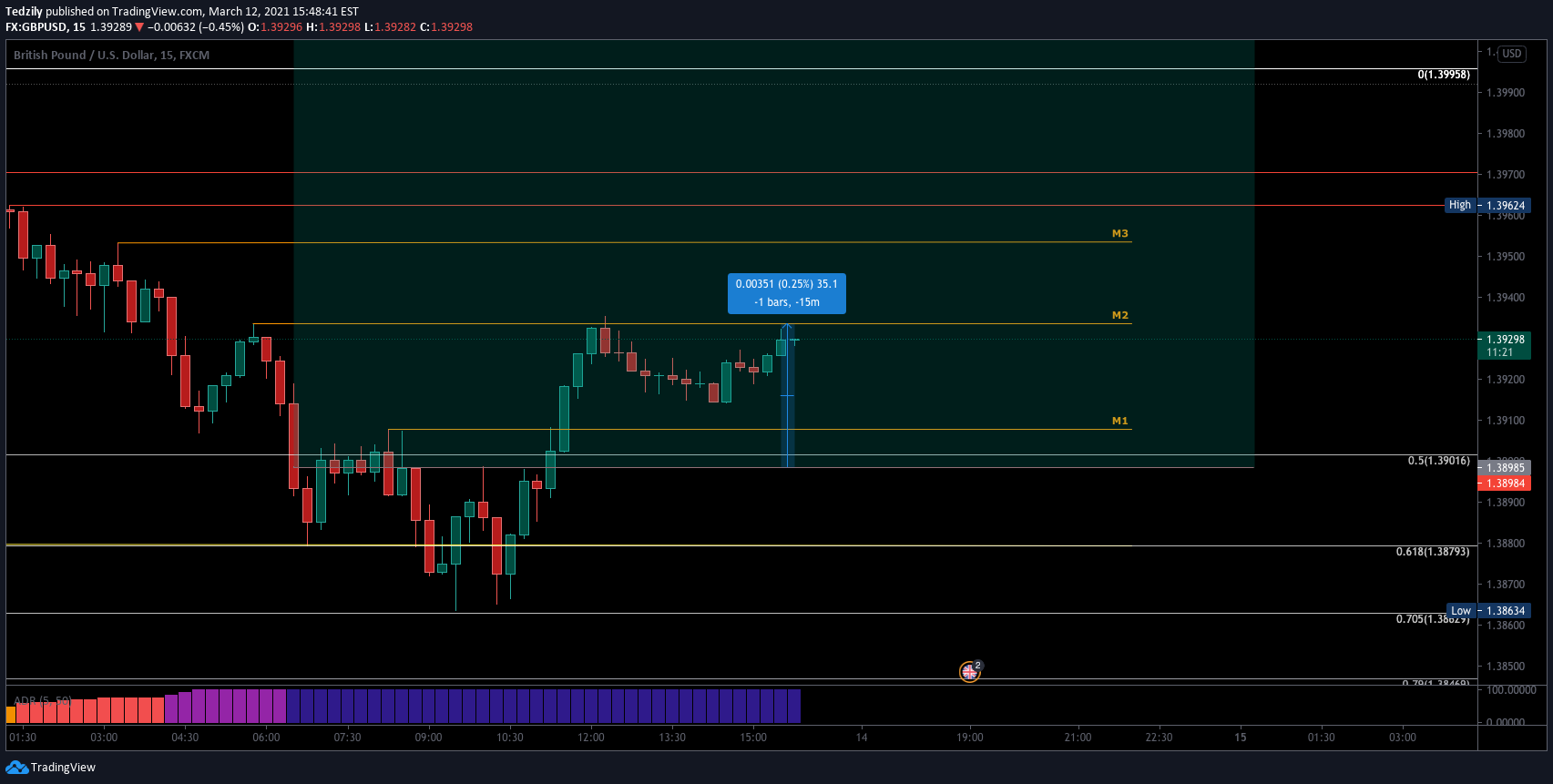The image size is (1553, 784).
Task: Click the 0.5(1.39016) Fibonacci label
Action: (1439, 461)
